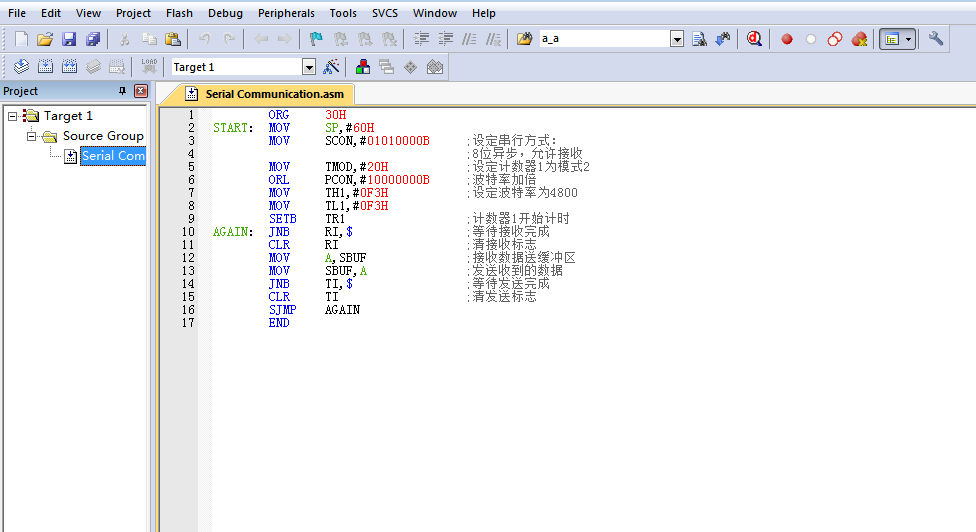Open the Peripherals menu
The height and width of the screenshot is (532, 976).
[286, 13]
